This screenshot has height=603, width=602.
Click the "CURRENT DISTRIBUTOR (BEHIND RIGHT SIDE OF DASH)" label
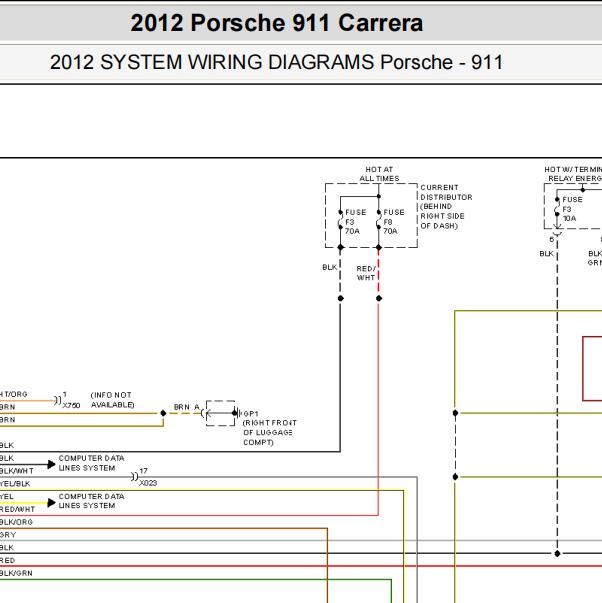point(446,207)
